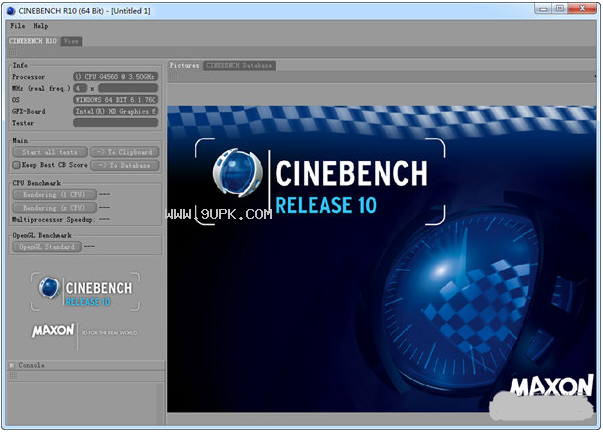Image resolution: width=603 pixels, height=433 pixels.
Task: Click the grip icon under CINEBENCH R10 tab
Action: coord(13,52)
